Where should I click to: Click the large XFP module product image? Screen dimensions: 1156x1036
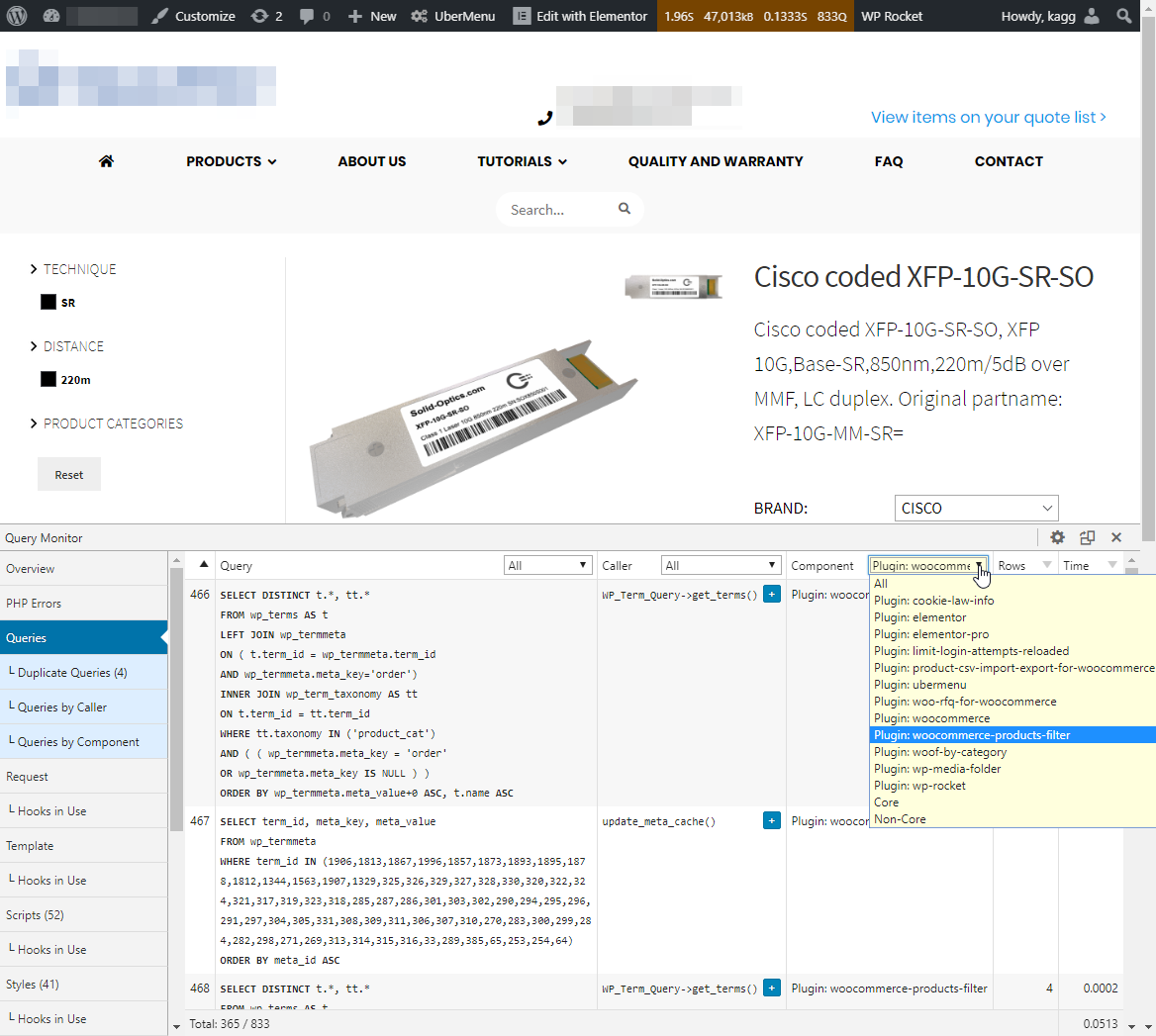pos(472,427)
